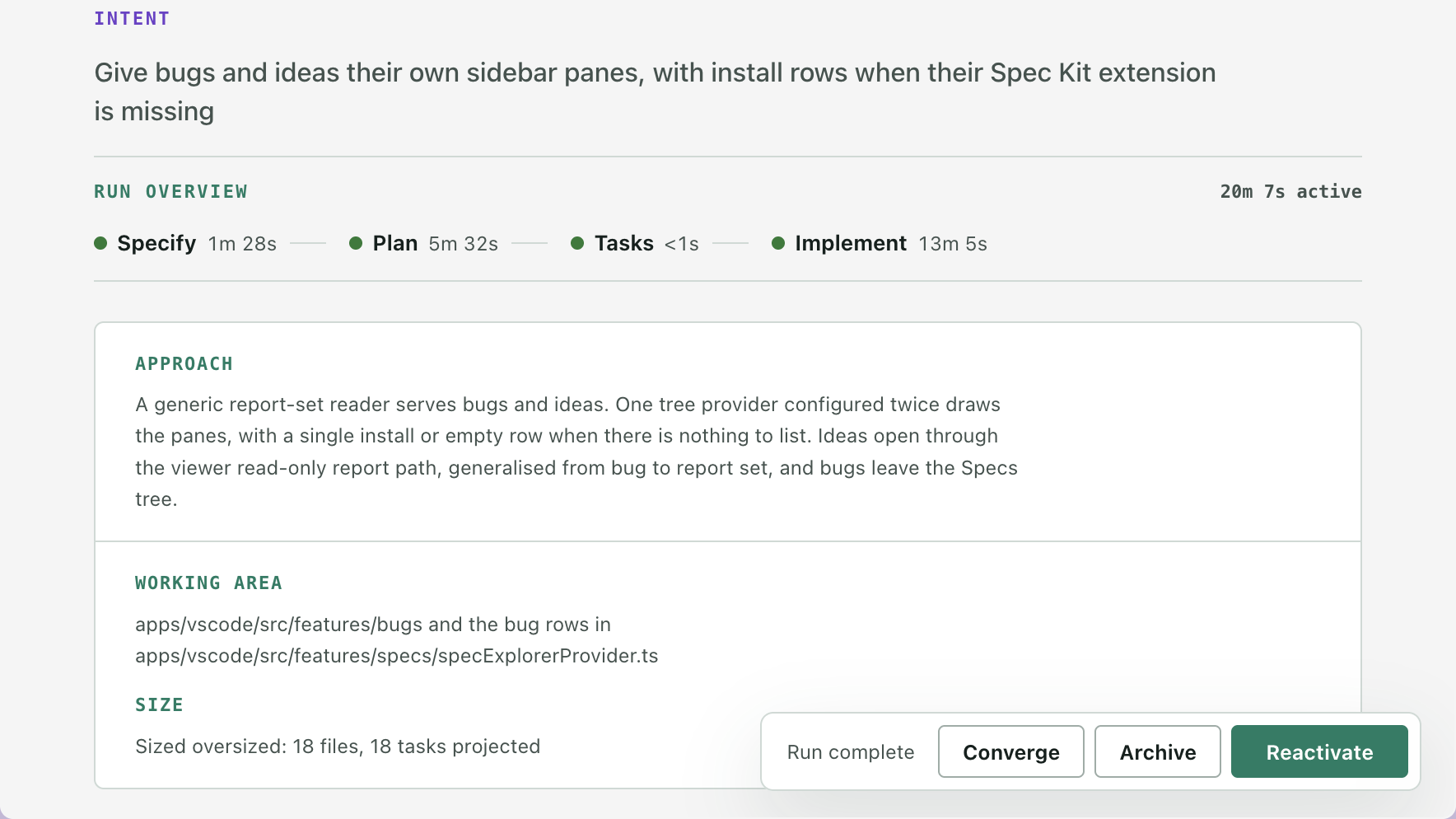Click the Archive button
Viewport: 1456px width, 819px height.
tap(1157, 751)
